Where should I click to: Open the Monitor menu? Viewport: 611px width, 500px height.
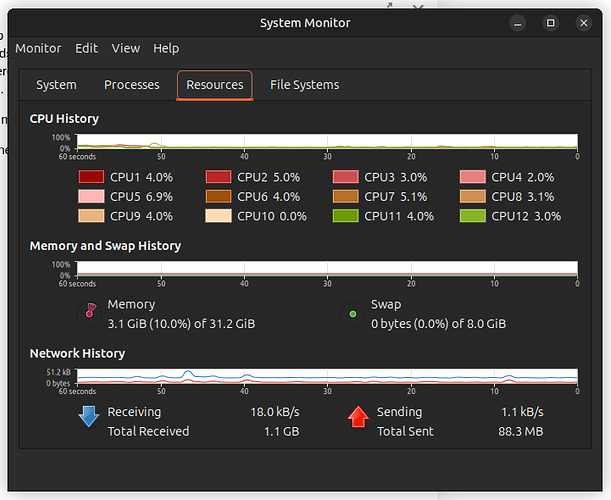tap(38, 48)
